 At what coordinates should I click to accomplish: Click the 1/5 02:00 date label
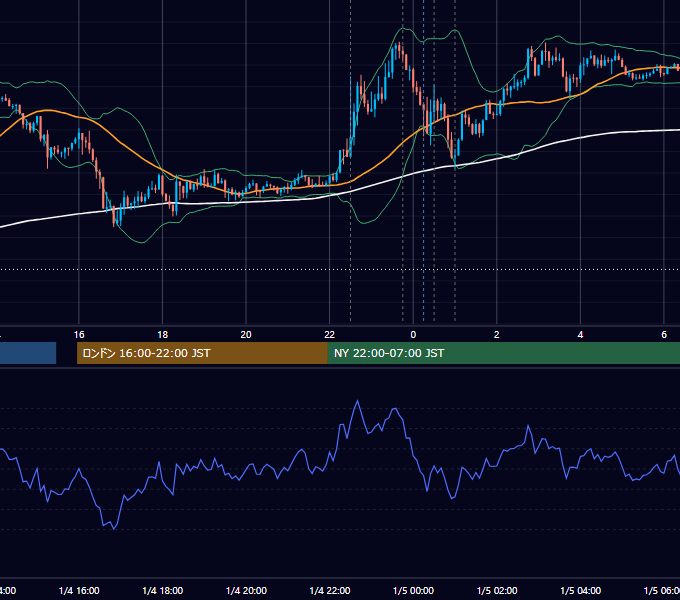[x=497, y=591]
